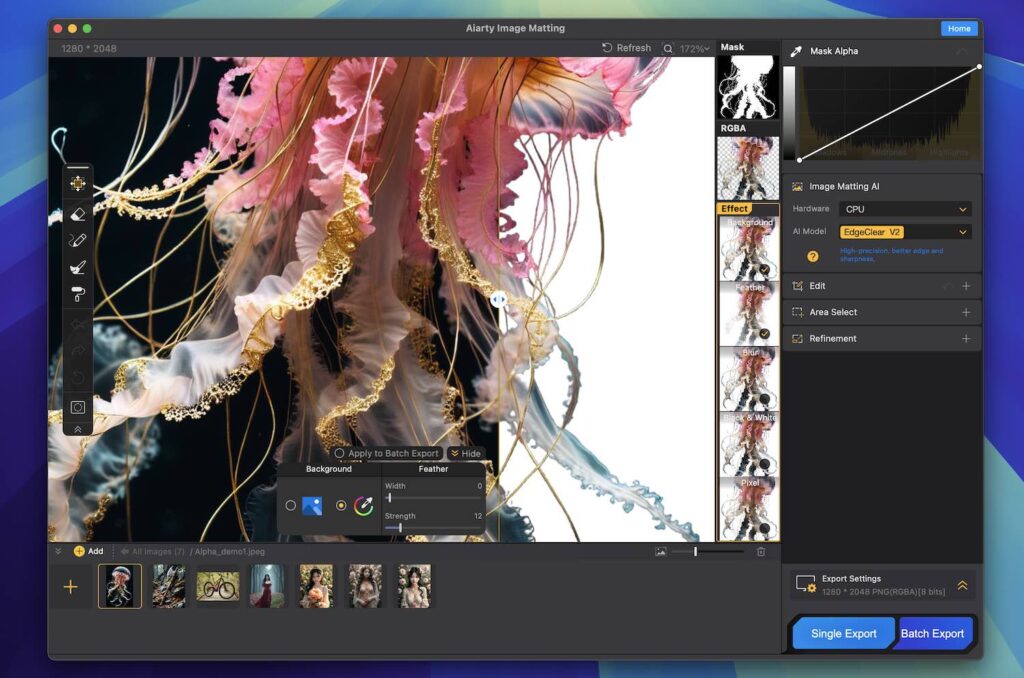Select the pencil brush tool
1024x678 pixels.
click(78, 241)
